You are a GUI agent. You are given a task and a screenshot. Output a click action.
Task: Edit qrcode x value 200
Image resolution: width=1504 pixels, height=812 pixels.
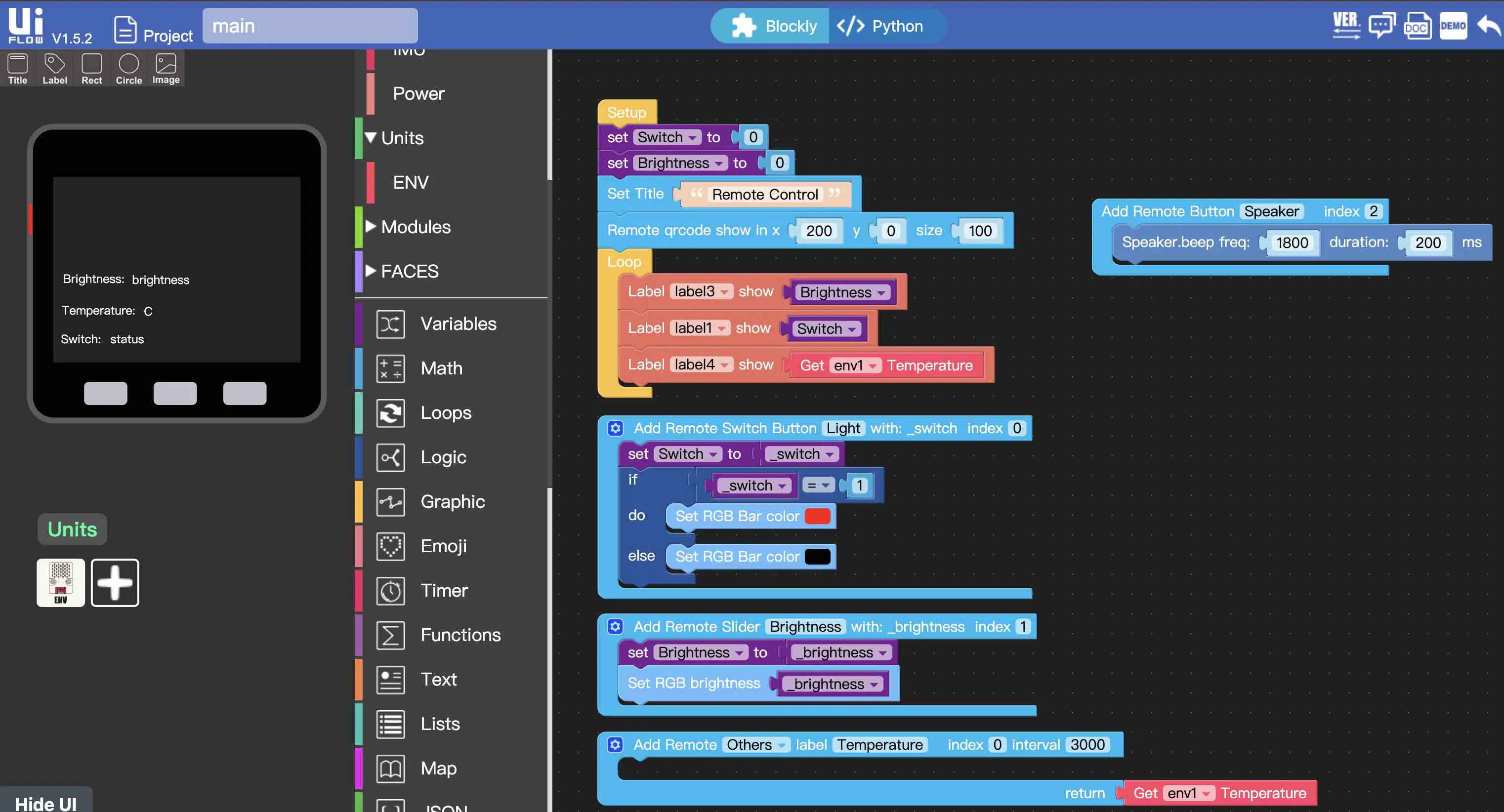819,231
